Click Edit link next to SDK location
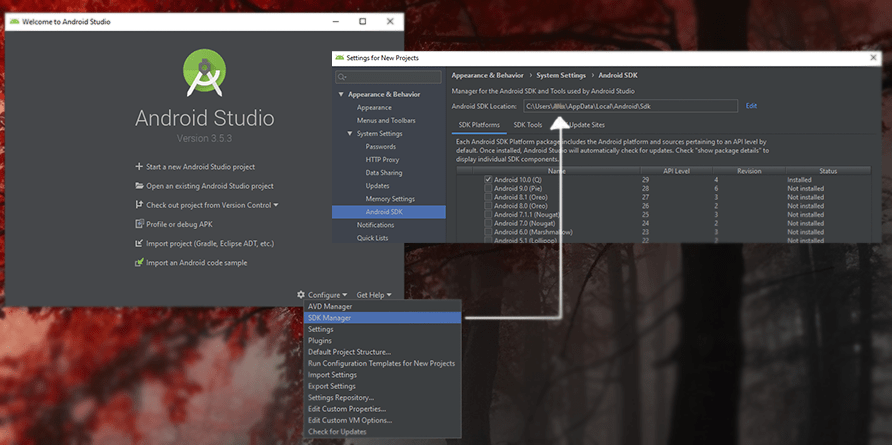Screen dimensions: 892x445 (x=751, y=106)
